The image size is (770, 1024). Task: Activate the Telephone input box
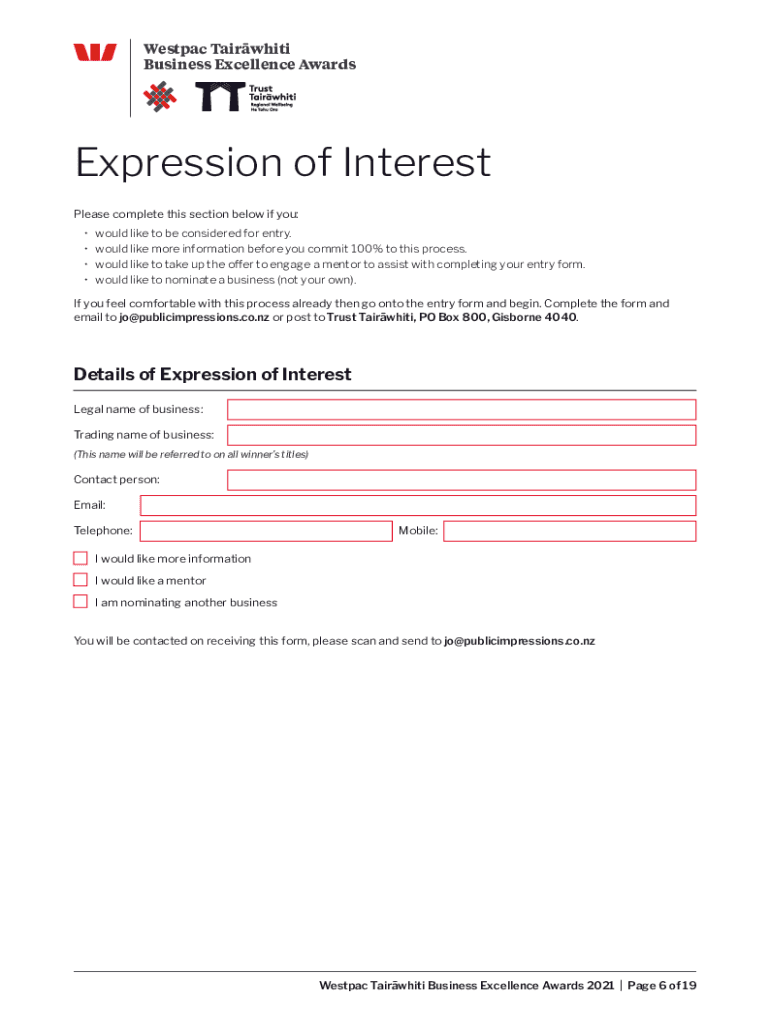pyautogui.click(x=265, y=531)
